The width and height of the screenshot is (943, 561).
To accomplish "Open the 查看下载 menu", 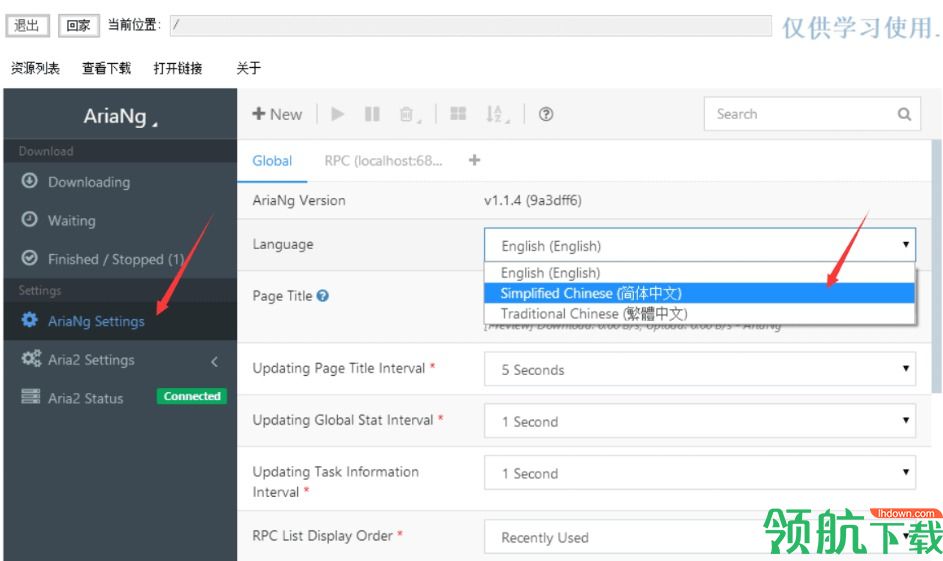I will tap(106, 68).
